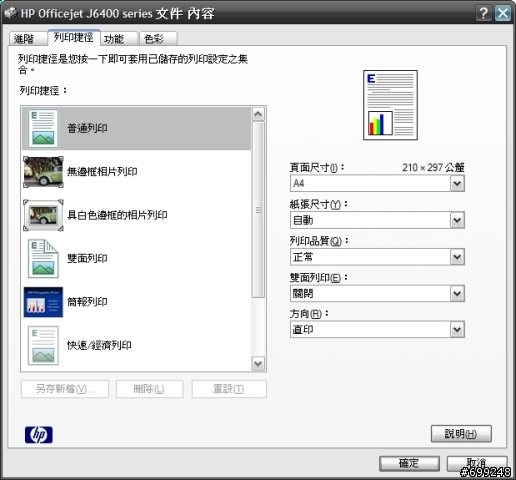
Task: Select the 無邊框相片列印 text label
Action: [x=102, y=172]
